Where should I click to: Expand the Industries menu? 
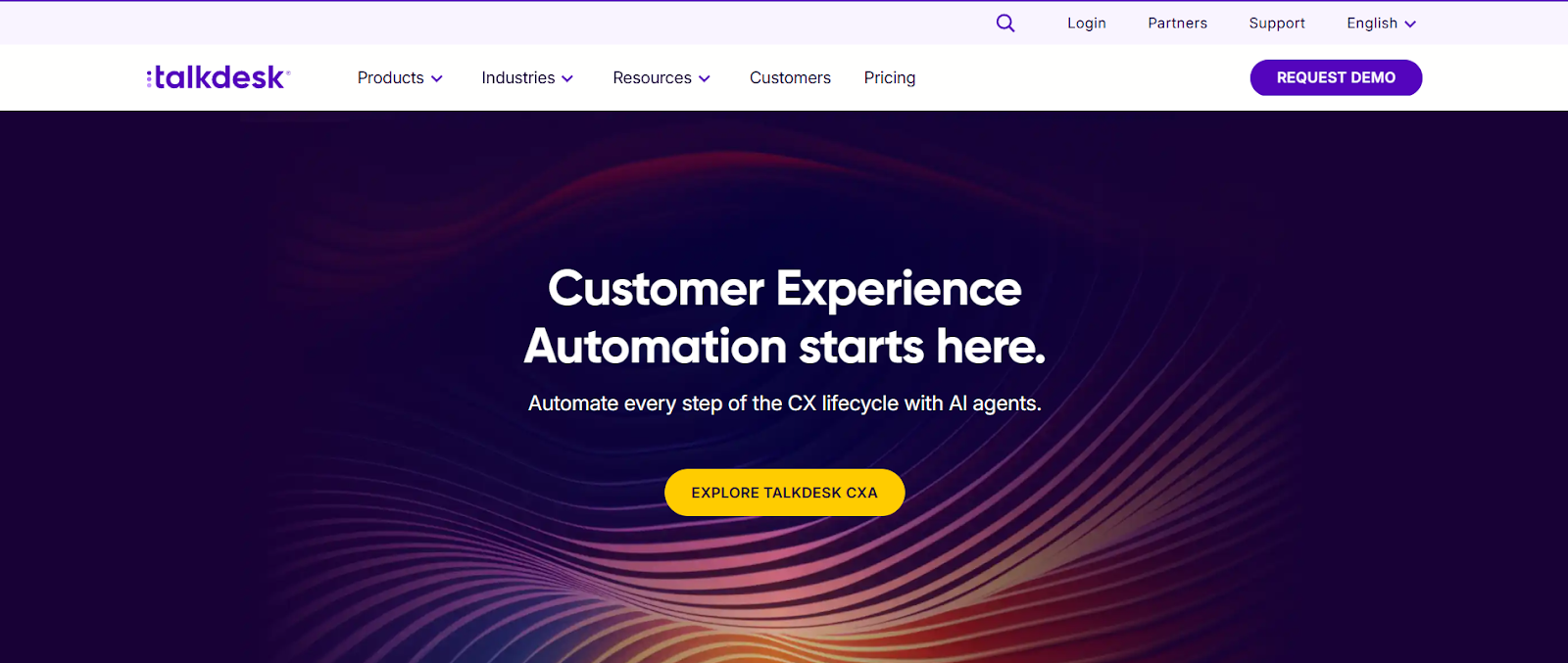527,77
